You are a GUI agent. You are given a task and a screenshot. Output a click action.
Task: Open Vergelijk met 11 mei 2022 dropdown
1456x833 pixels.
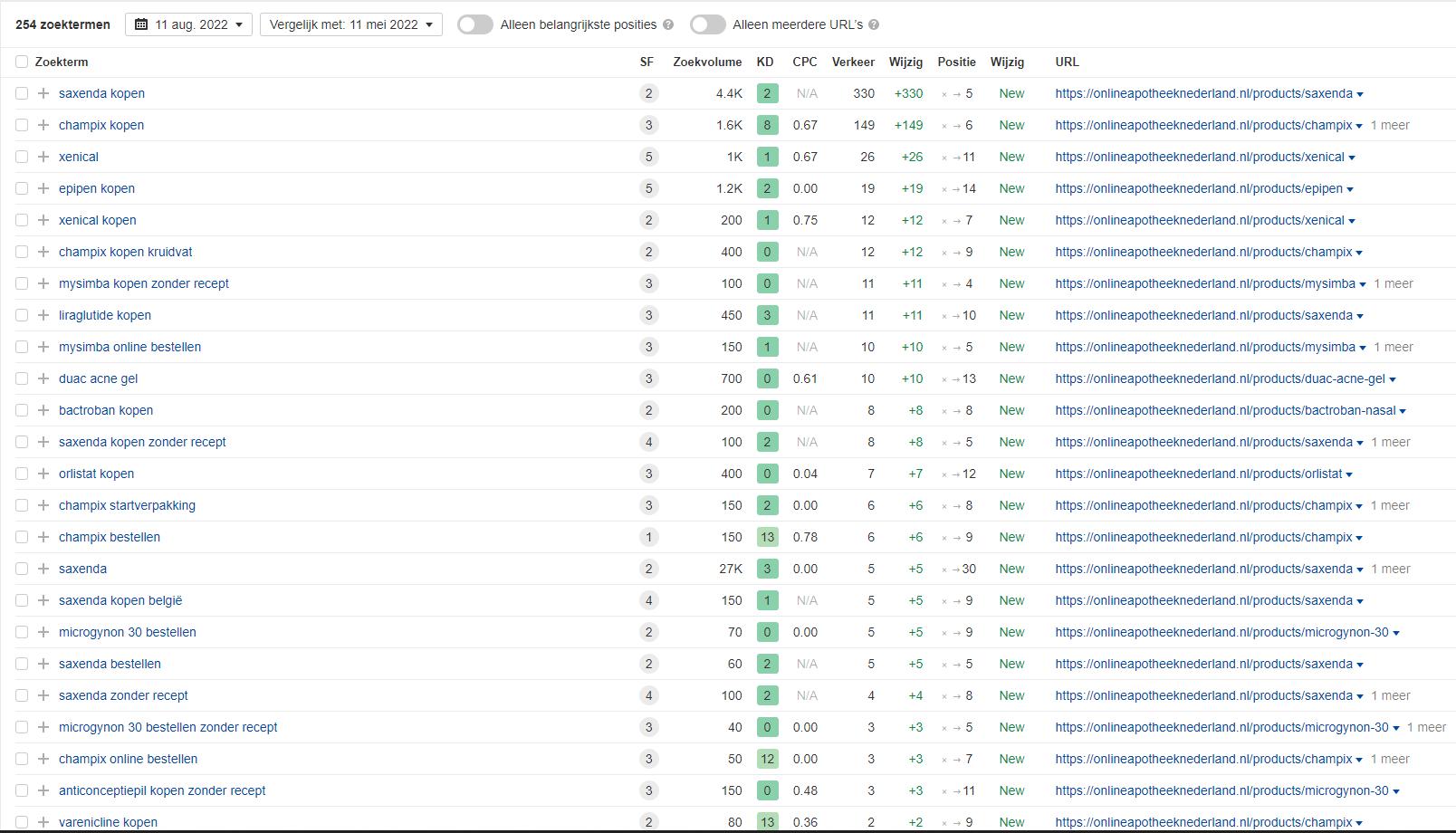[x=351, y=24]
